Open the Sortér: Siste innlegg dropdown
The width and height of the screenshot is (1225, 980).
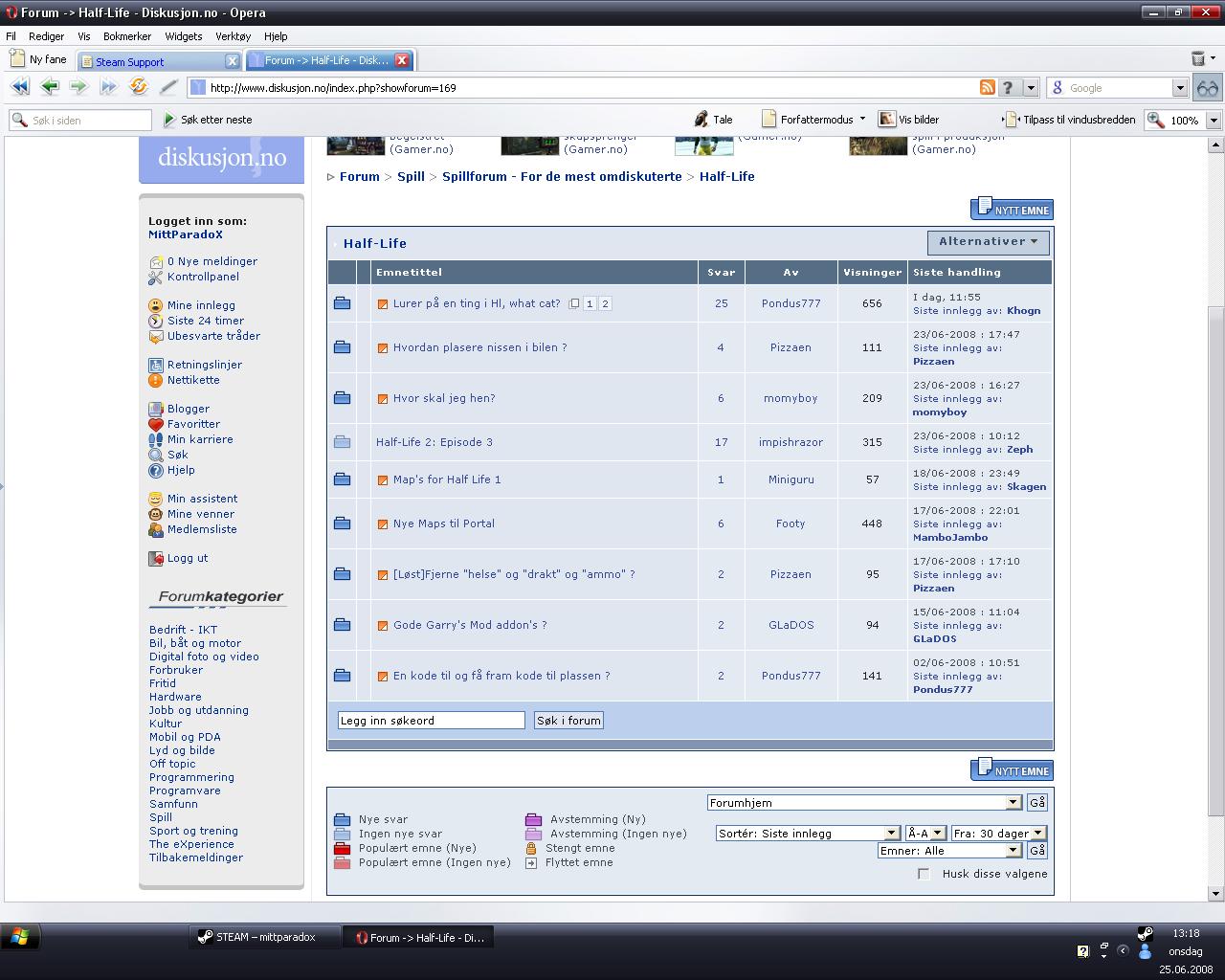891,834
